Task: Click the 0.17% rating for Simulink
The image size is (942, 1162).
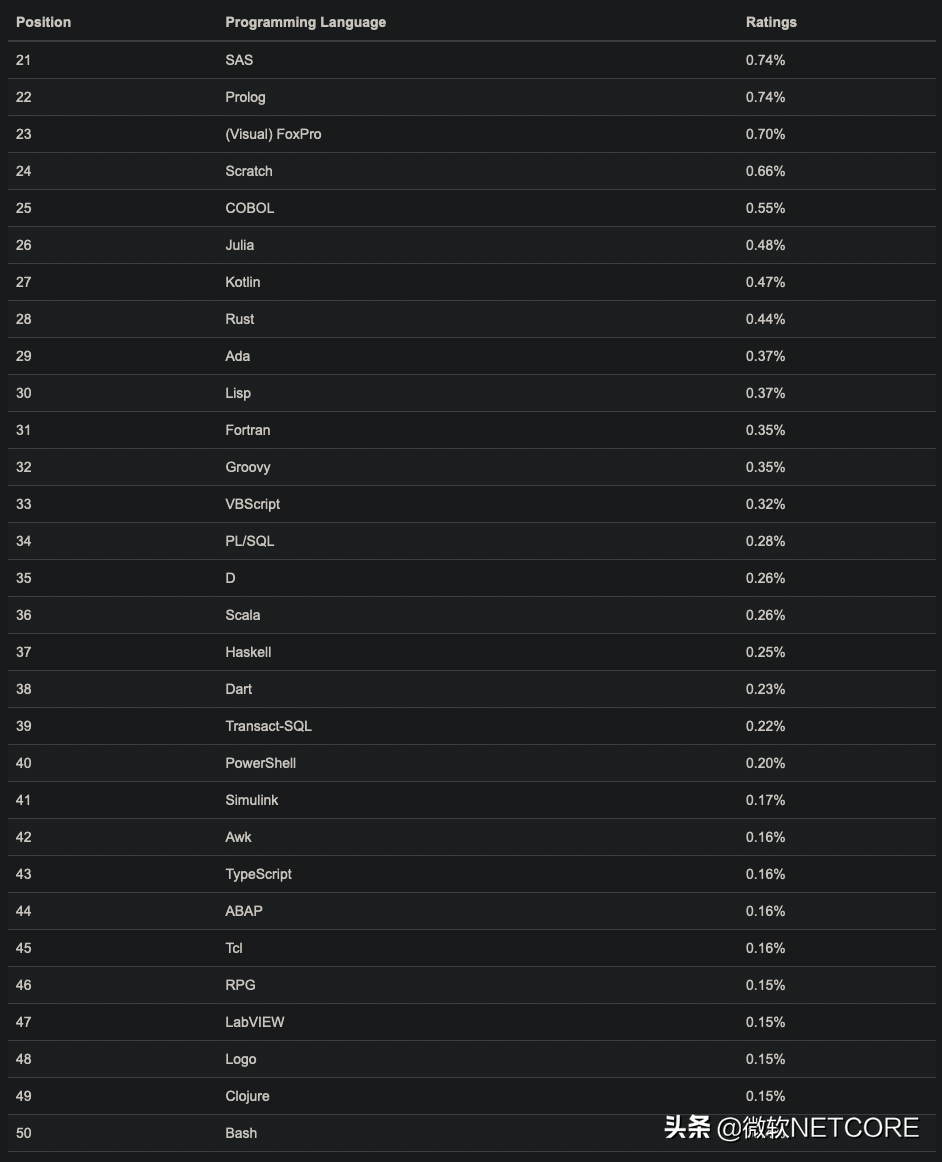Action: (x=765, y=800)
